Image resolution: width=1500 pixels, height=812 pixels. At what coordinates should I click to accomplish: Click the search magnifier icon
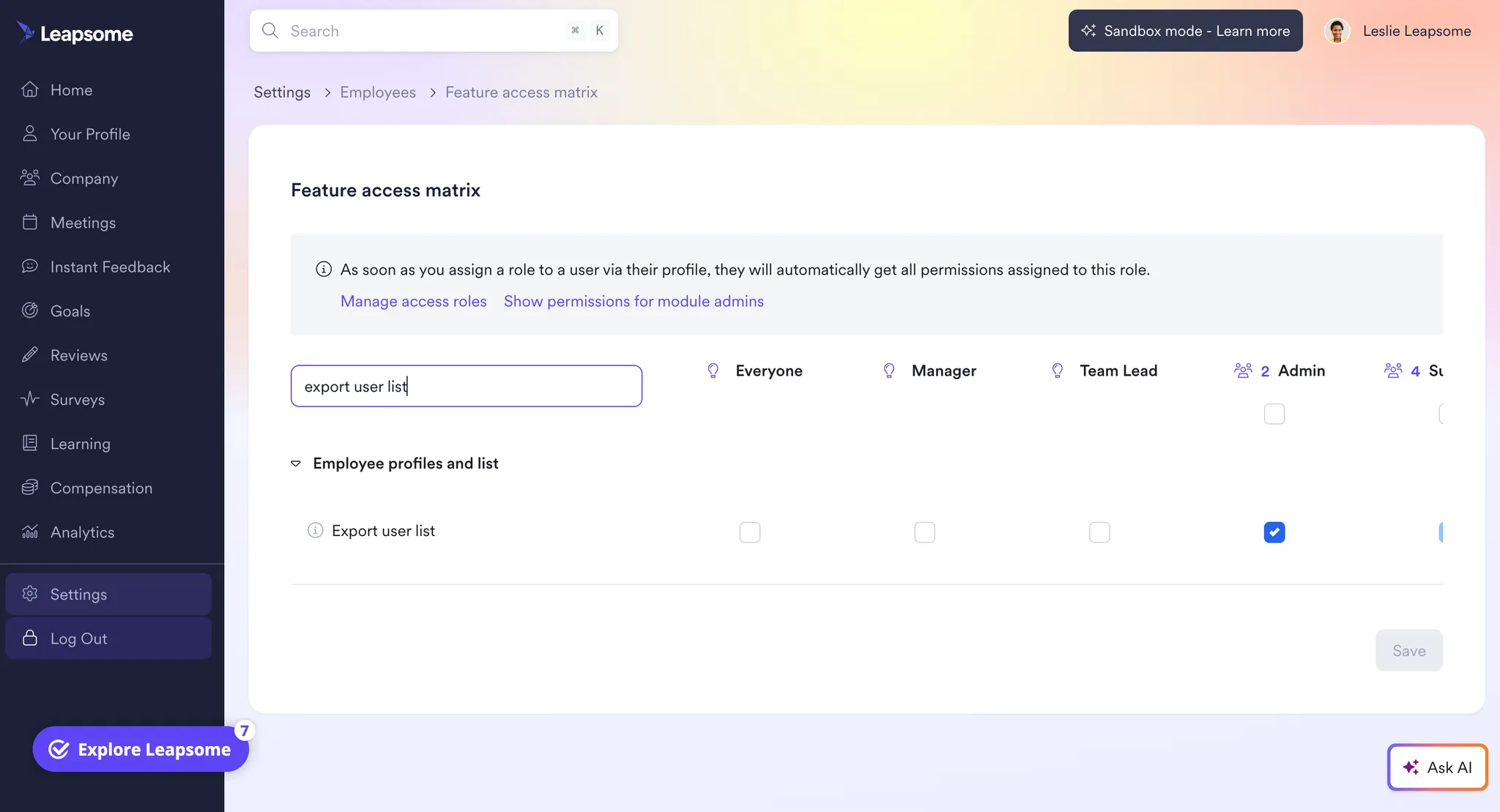(270, 30)
